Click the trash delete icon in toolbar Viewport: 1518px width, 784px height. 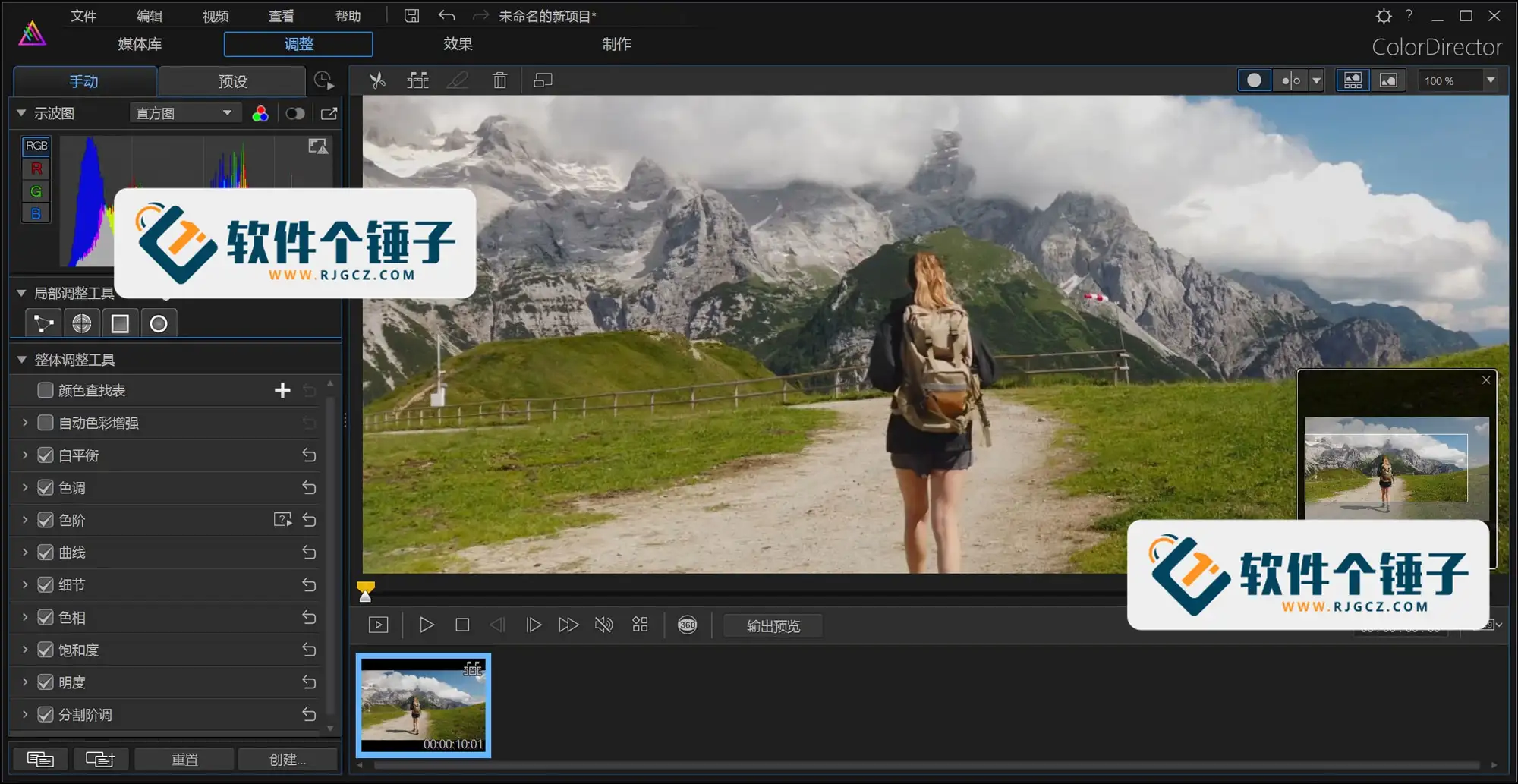499,80
